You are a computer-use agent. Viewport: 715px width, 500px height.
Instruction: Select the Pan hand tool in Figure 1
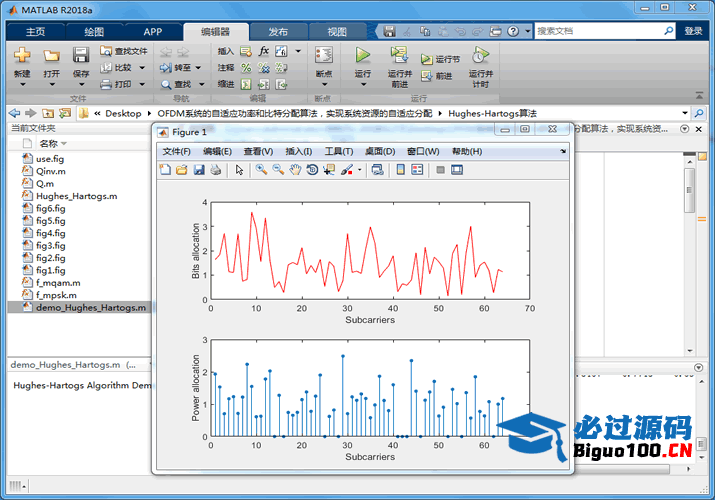tap(295, 170)
